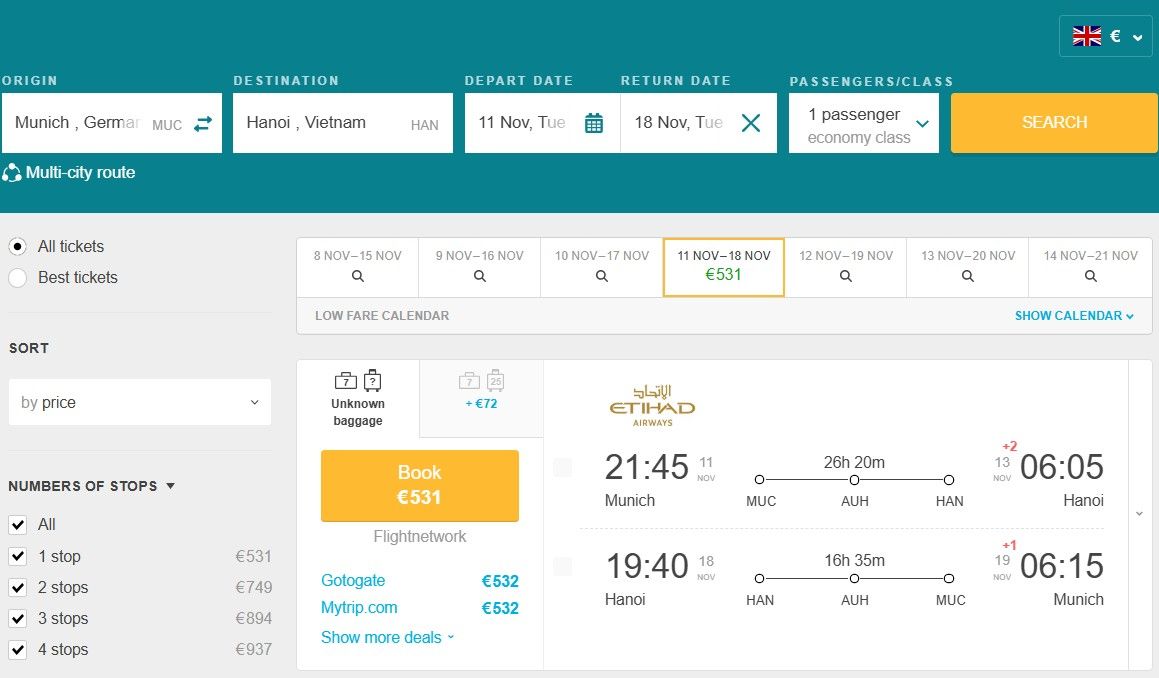Search fares for 13 Nov–20 Nov magnifier
This screenshot has height=678, width=1159.
click(968, 276)
